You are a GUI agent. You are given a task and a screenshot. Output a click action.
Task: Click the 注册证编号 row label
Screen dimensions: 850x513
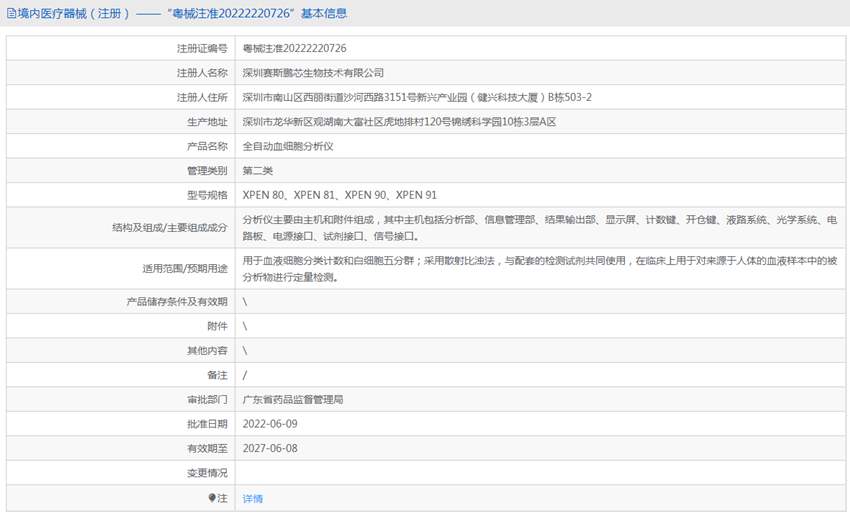coord(202,48)
